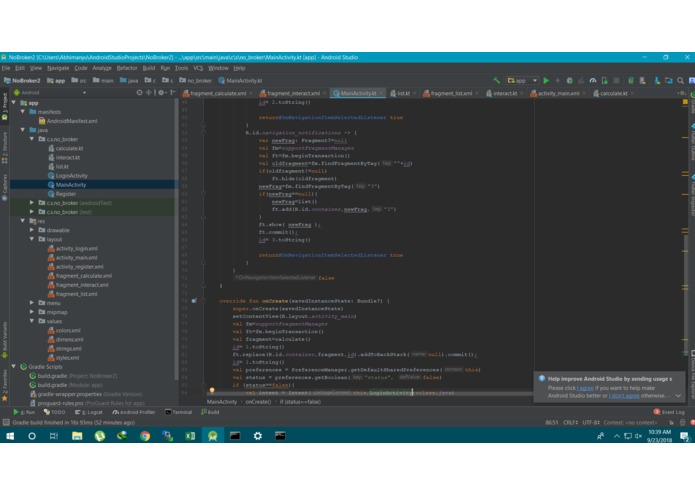The height and width of the screenshot is (494, 695).
Task: Click the Search Everywhere magnifier icon
Action: 680,81
